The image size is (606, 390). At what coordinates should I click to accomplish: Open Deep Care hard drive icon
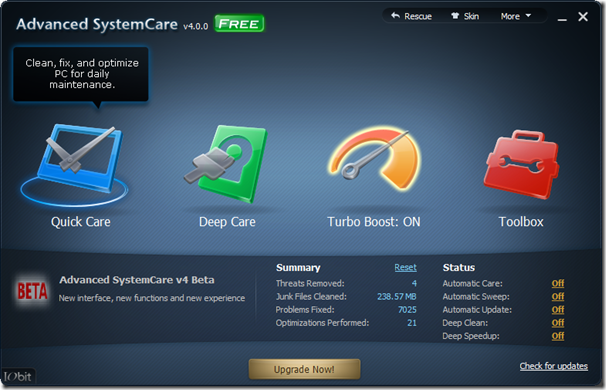pyautogui.click(x=226, y=163)
